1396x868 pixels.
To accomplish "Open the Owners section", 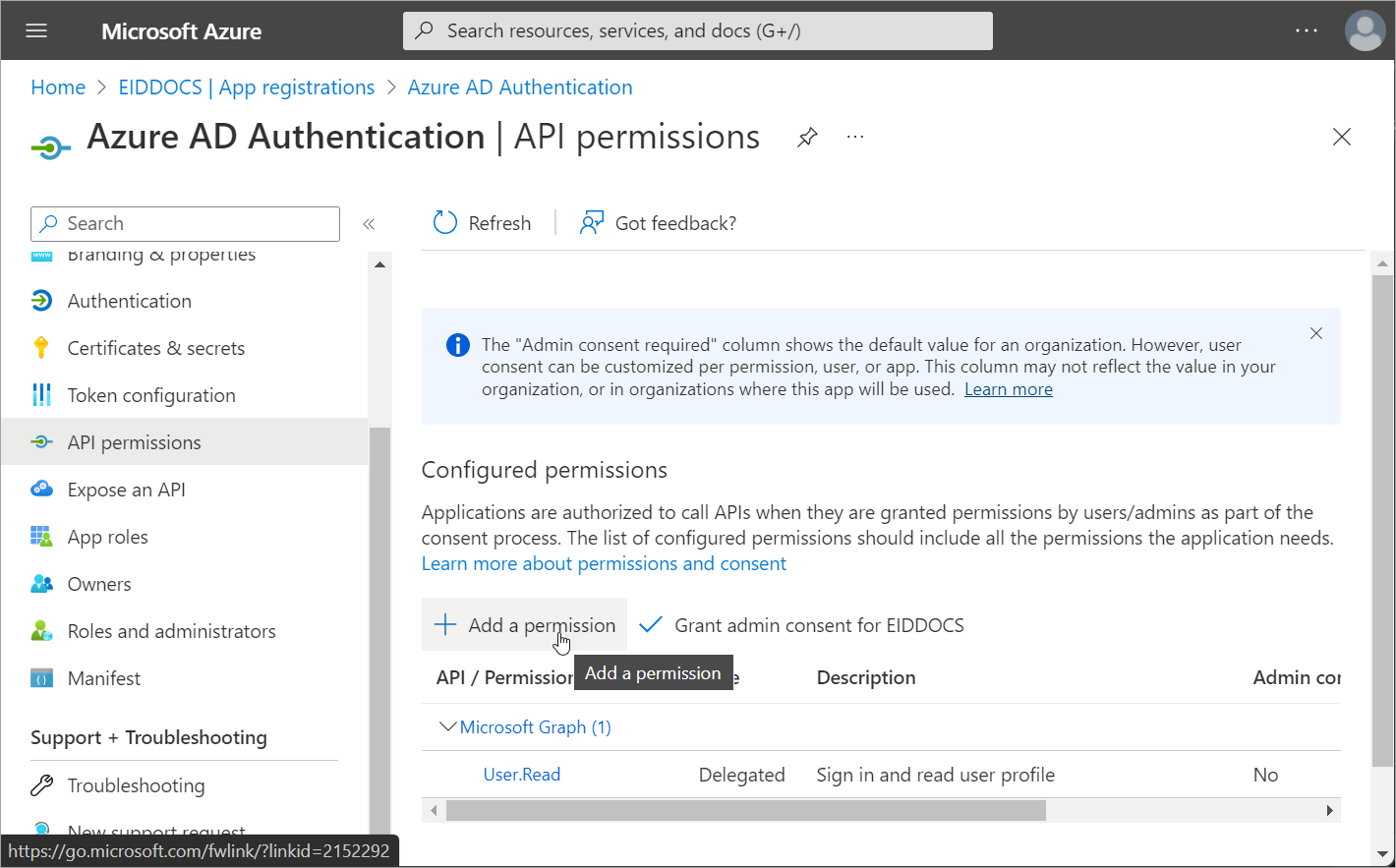I will click(x=97, y=583).
